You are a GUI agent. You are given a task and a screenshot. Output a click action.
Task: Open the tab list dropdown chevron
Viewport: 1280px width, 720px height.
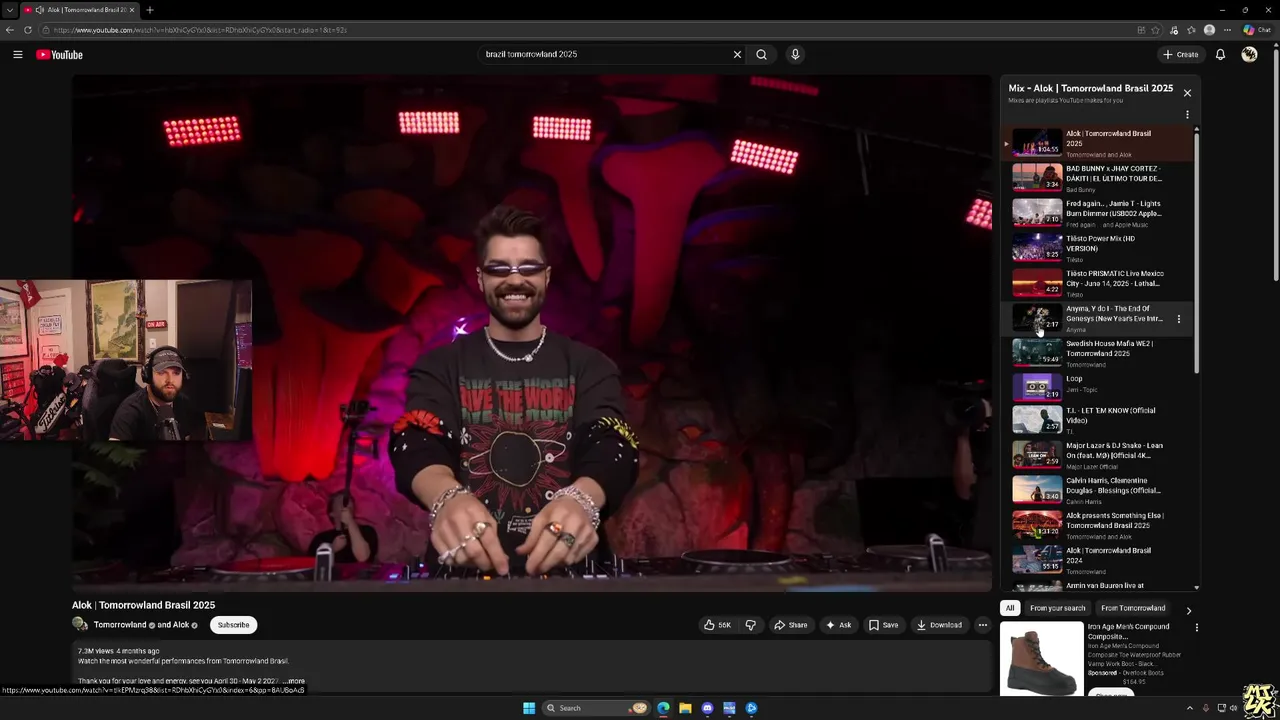10,10
